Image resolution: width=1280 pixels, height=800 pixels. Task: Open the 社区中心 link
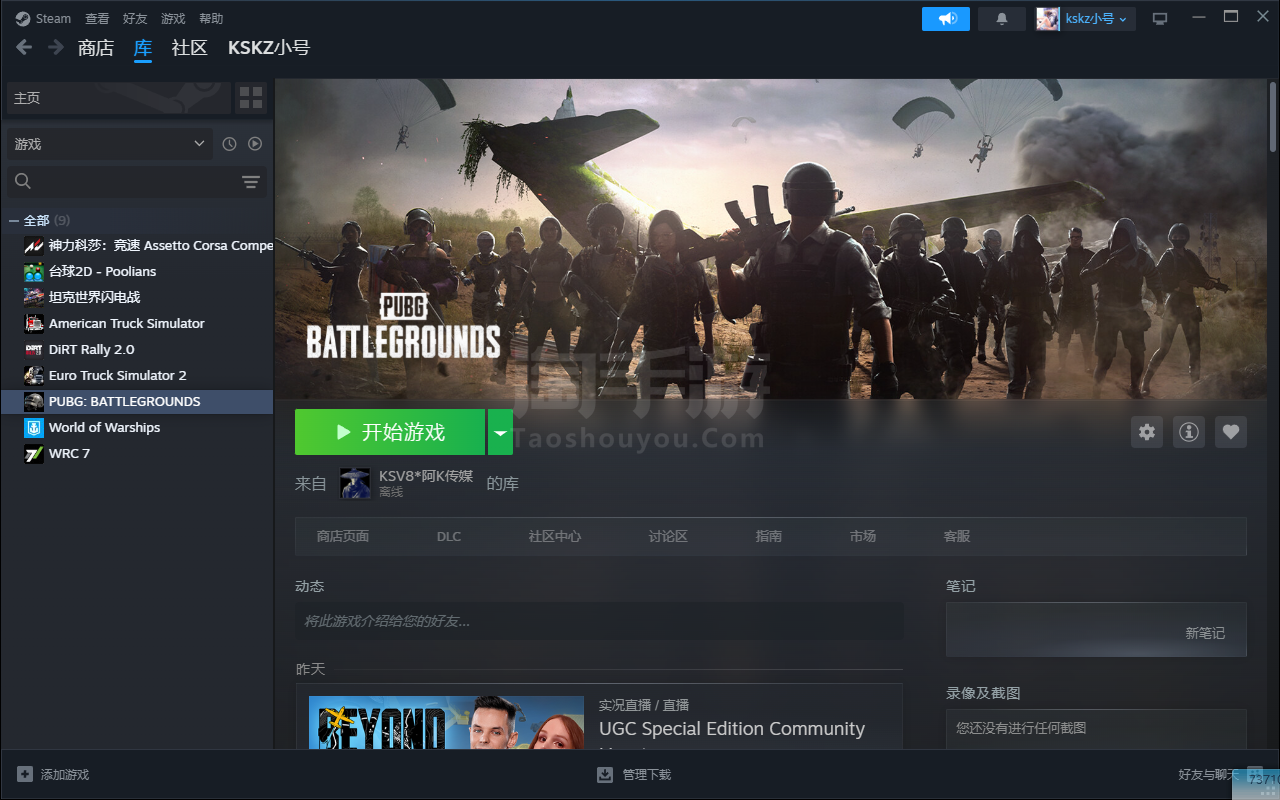pos(555,536)
